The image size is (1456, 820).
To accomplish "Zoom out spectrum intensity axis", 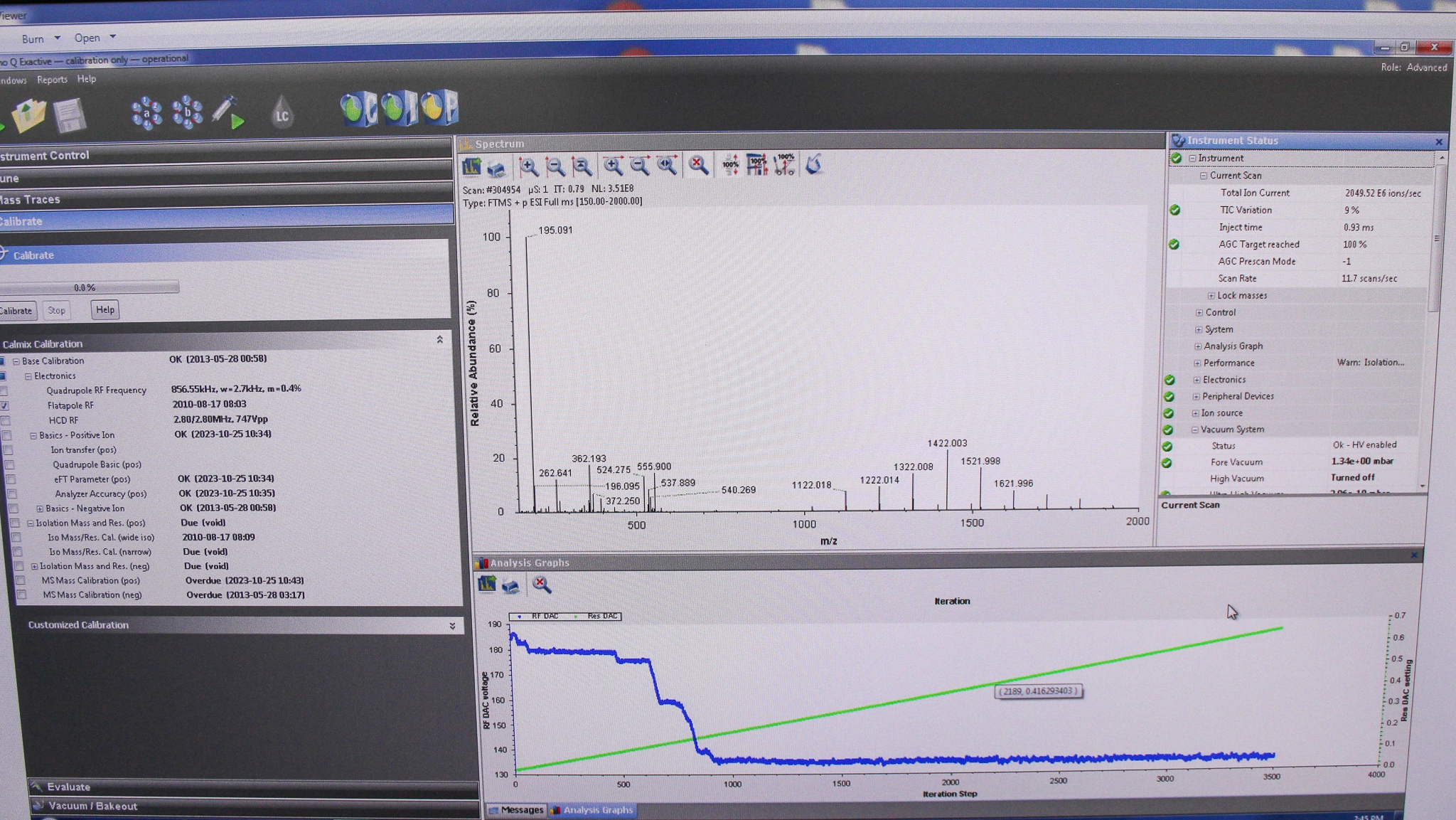I will [555, 166].
